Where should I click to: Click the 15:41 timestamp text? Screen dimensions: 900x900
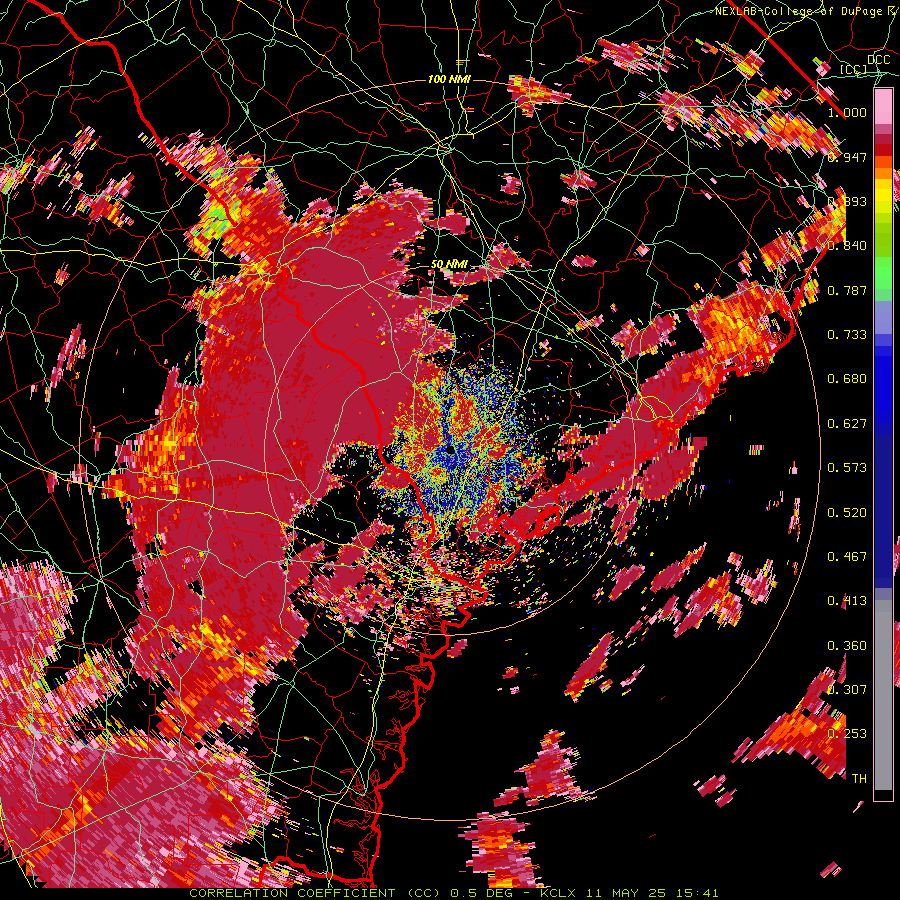pos(697,893)
